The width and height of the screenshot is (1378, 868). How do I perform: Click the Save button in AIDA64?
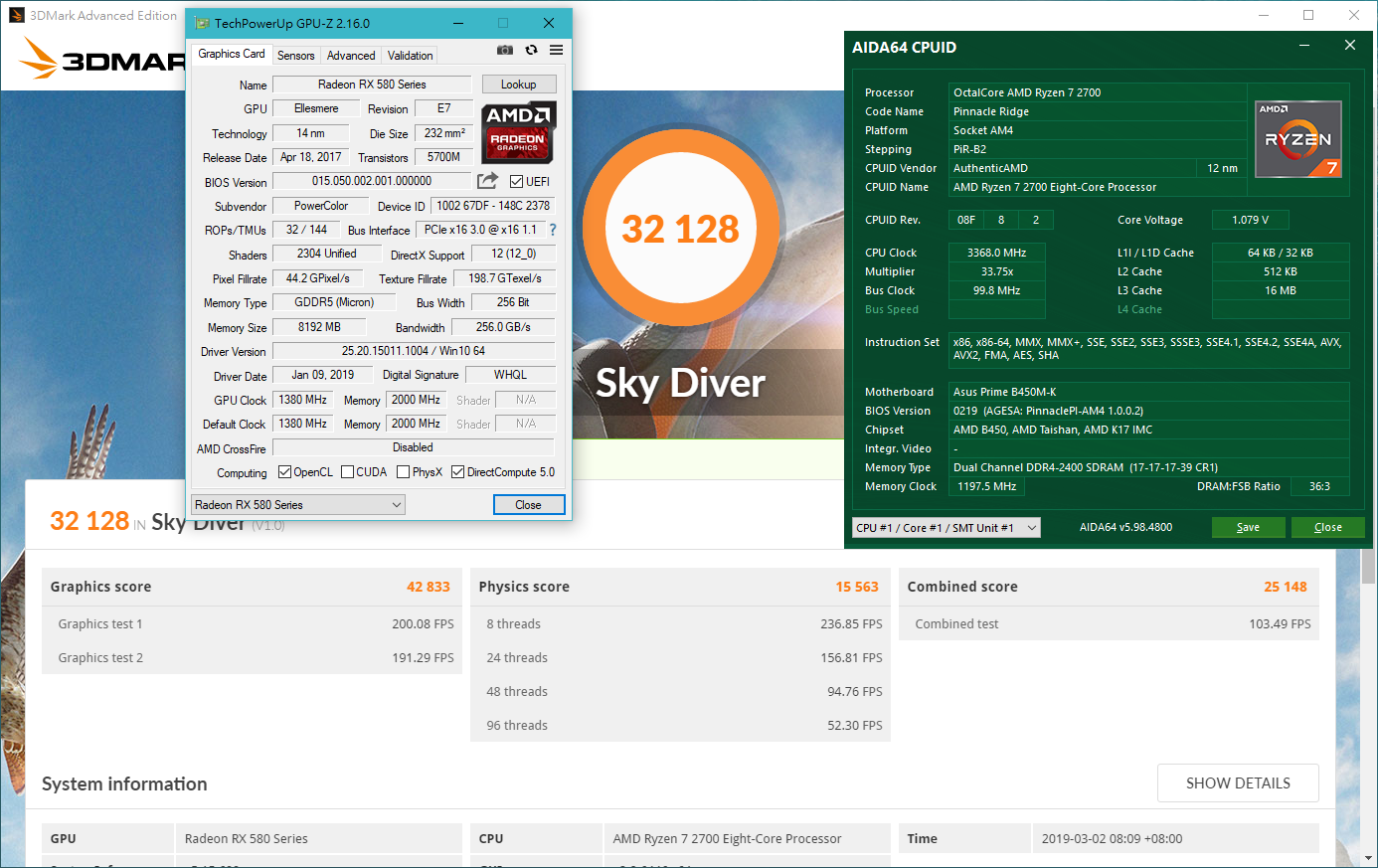point(1248,528)
